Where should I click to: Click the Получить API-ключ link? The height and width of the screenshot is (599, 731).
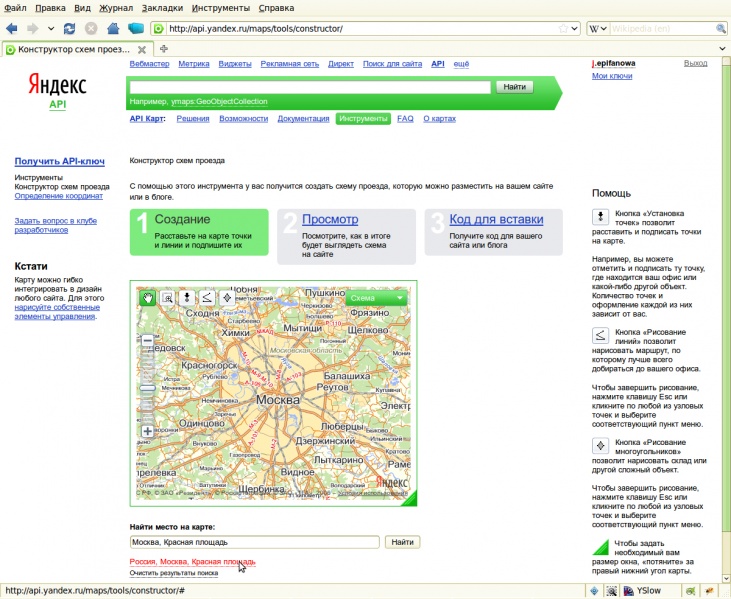(x=60, y=161)
